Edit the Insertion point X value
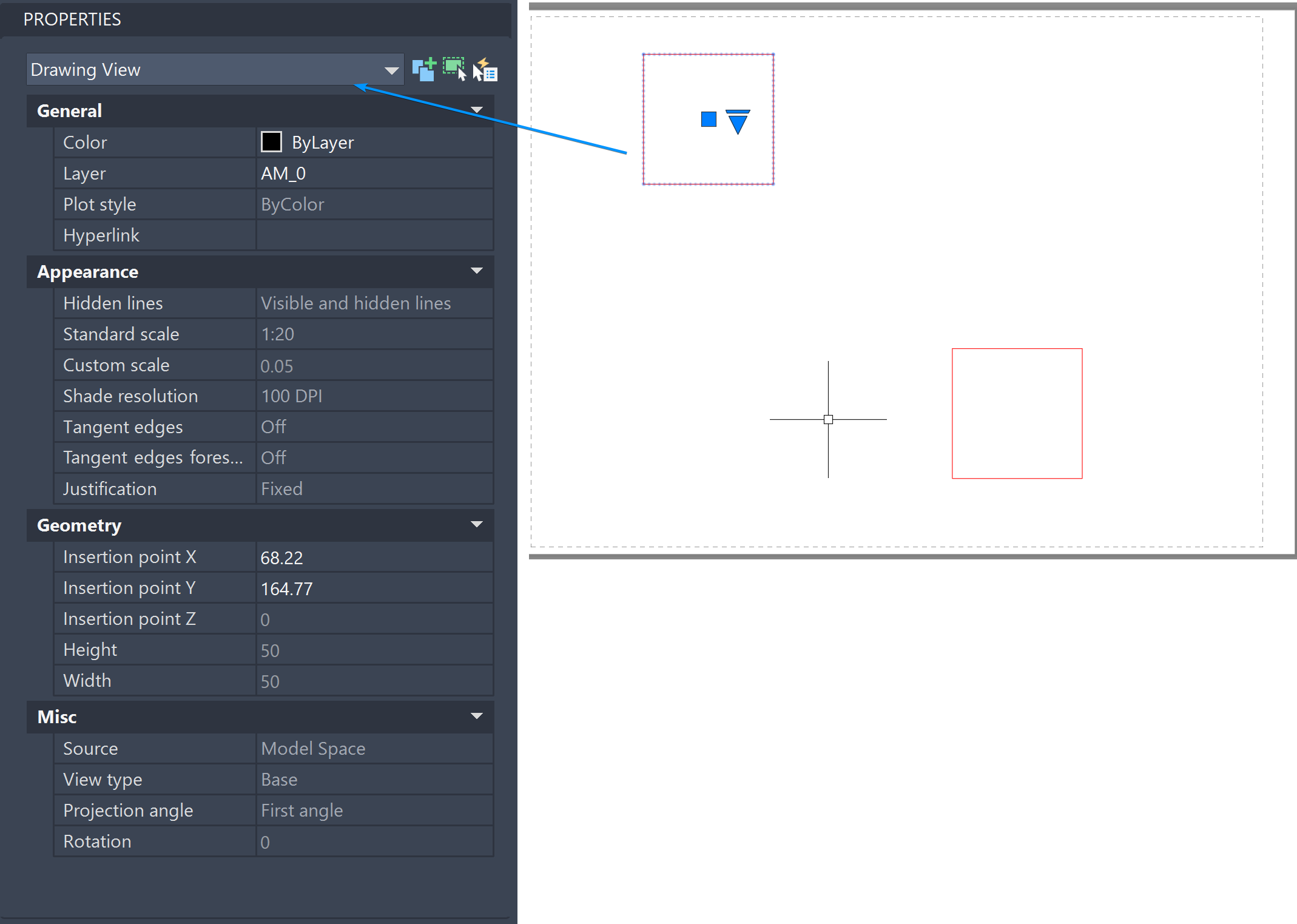This screenshot has height=924, width=1297. click(x=282, y=557)
